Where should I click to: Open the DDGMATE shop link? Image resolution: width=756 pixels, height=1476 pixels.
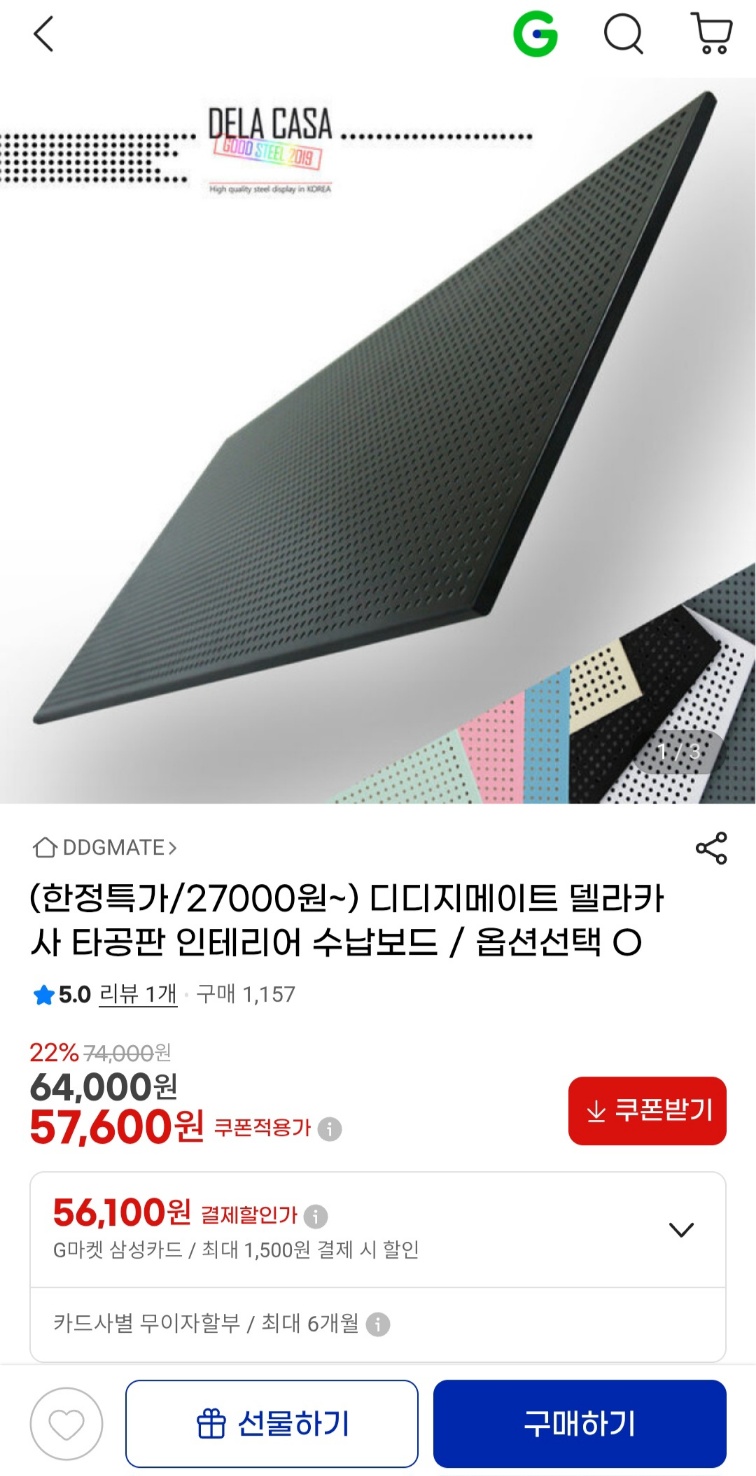click(105, 848)
